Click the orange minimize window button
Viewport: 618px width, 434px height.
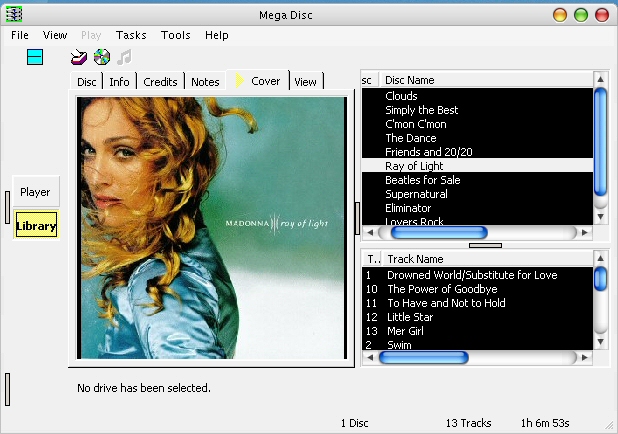560,15
